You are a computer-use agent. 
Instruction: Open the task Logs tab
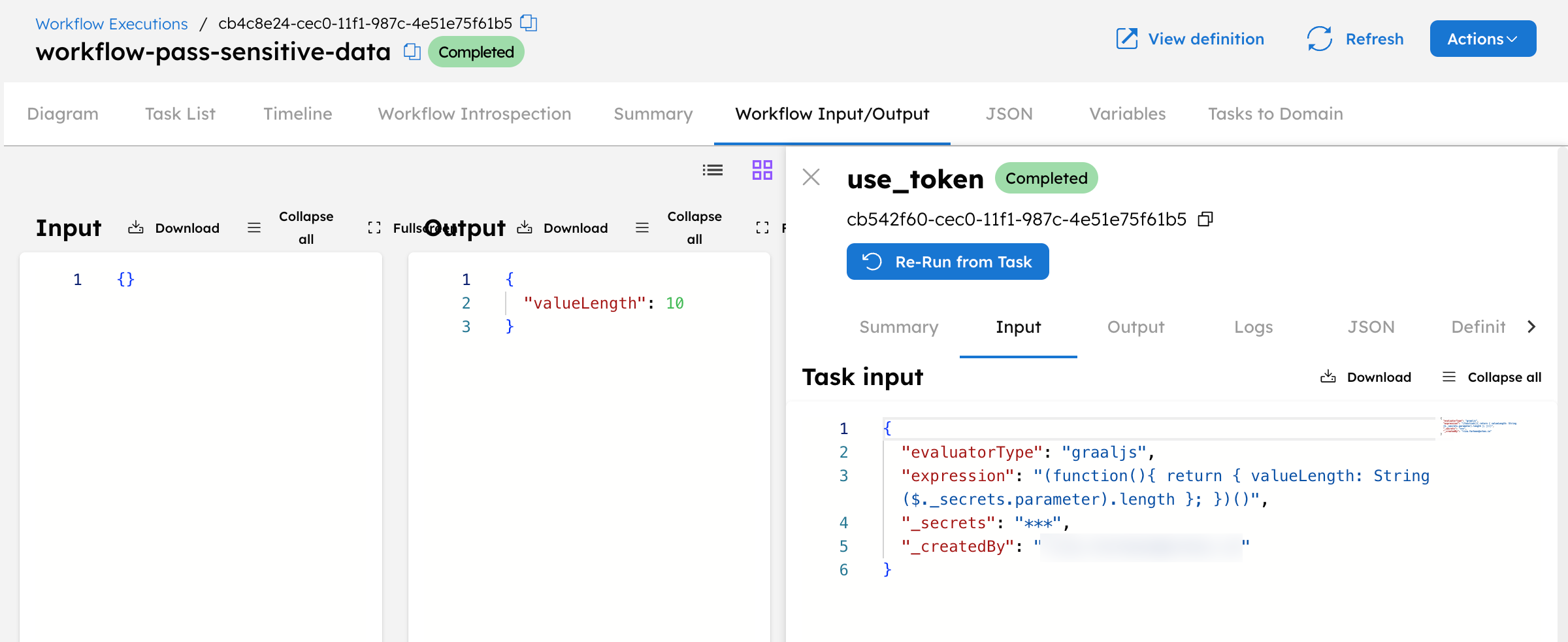coord(1254,327)
